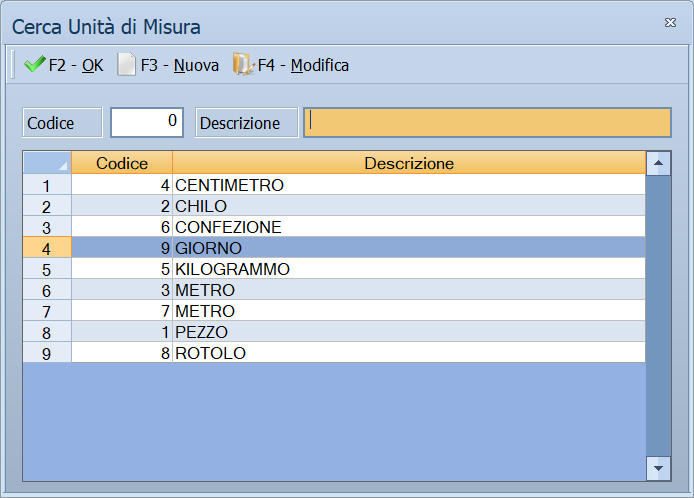Close the Cerca Unità di Misura dialog
Screen dimensions: 694x498
(x=670, y=23)
